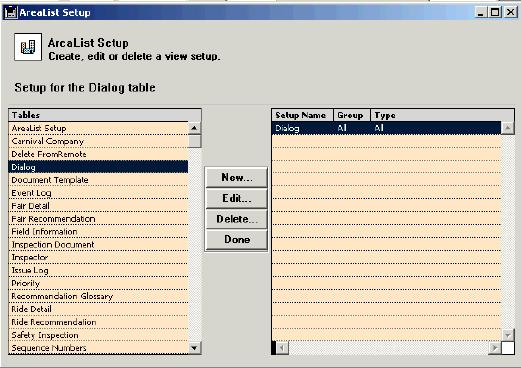This screenshot has height=368, width=521.
Task: Select the Dialog setup row
Action: pyautogui.click(x=387, y=128)
